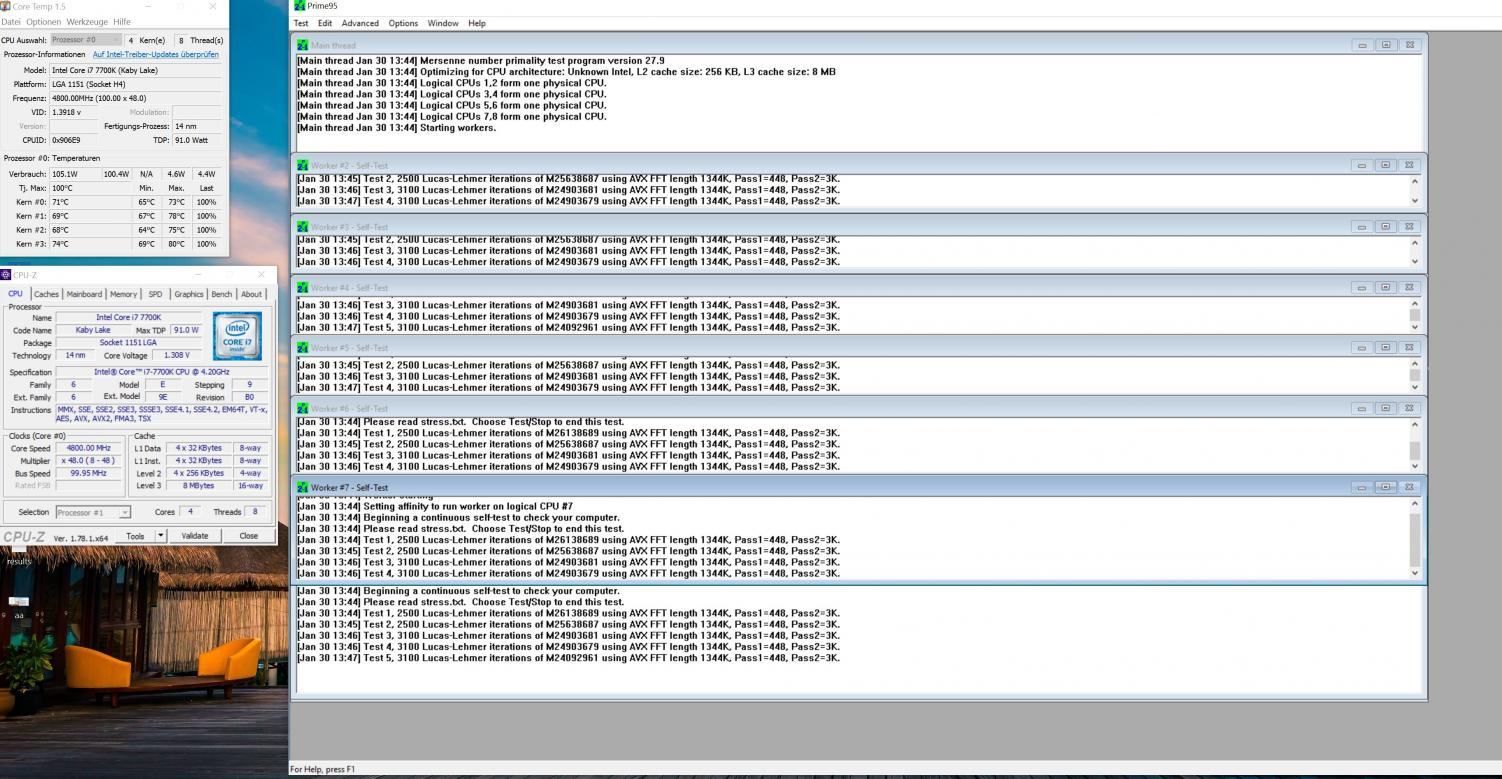Image resolution: width=1502 pixels, height=779 pixels.
Task: Select the 'results' desktop icon
Action: coord(19,555)
